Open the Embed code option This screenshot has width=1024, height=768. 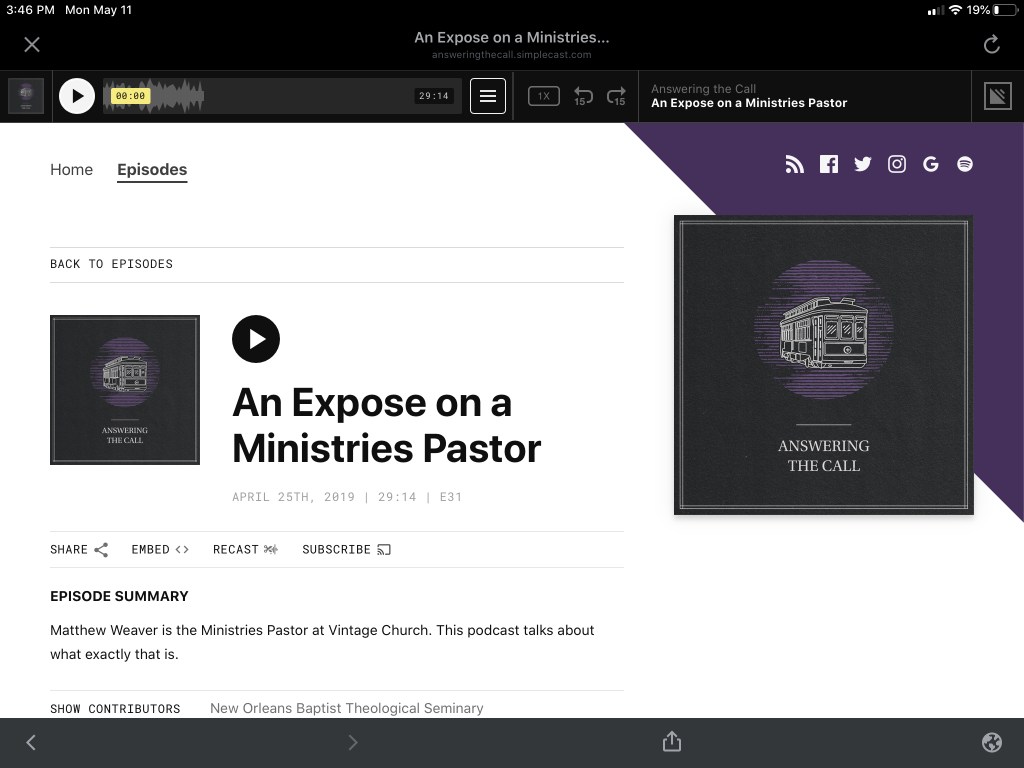pyautogui.click(x=160, y=549)
